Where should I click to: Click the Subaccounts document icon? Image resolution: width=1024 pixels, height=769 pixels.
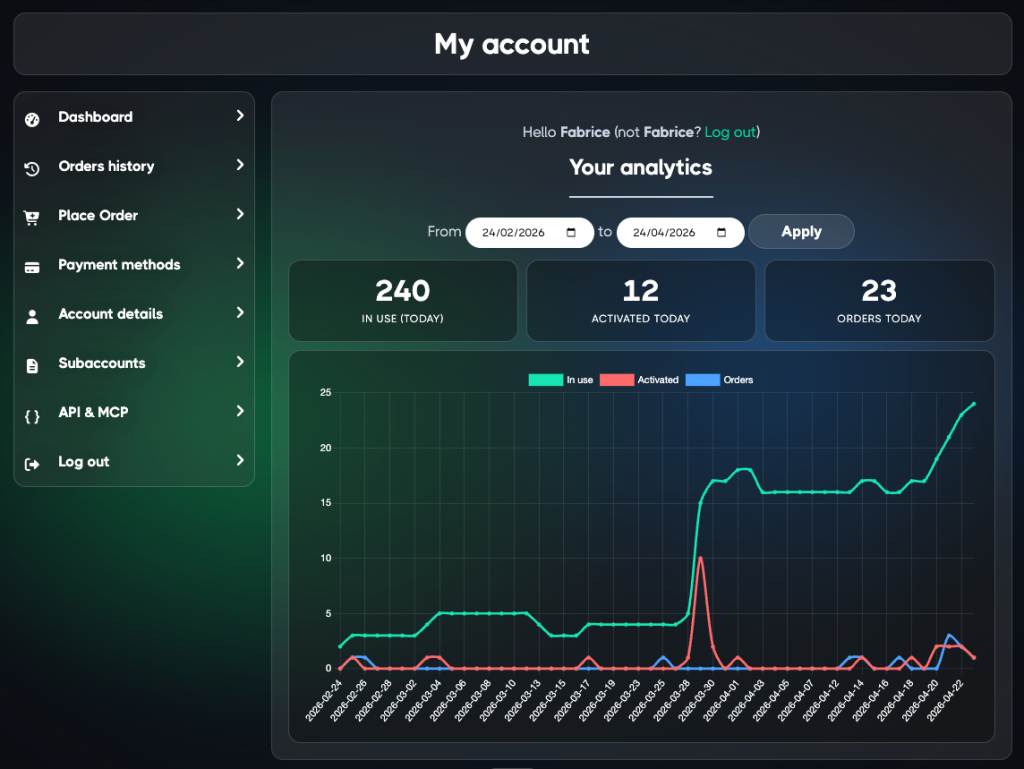point(32,366)
